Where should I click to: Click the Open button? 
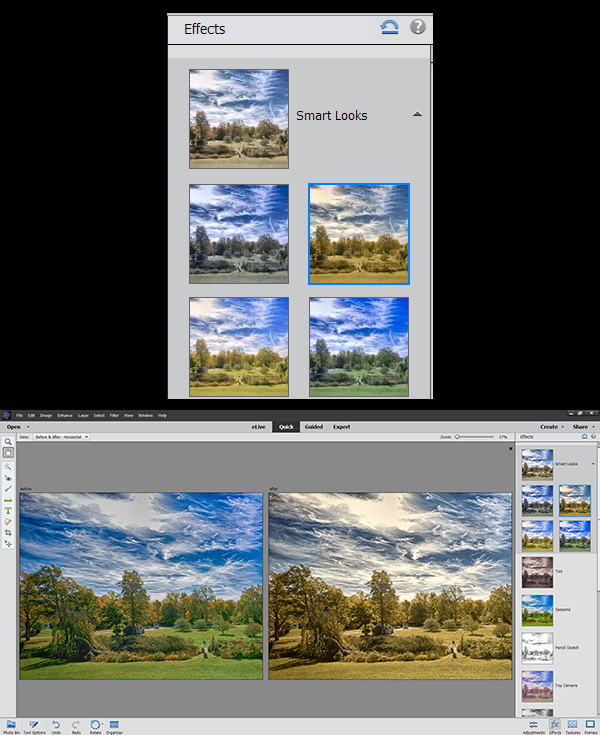[x=14, y=427]
